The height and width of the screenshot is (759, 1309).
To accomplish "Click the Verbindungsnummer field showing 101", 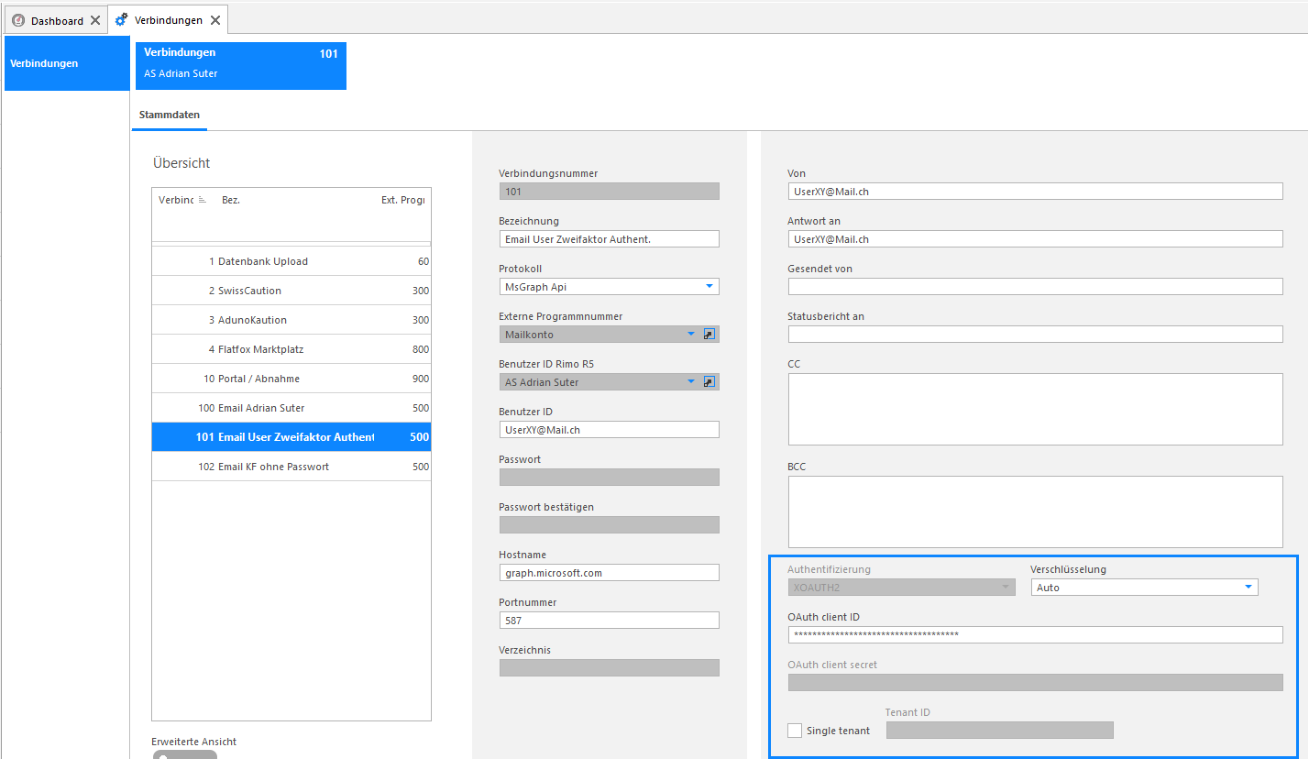I will coord(609,191).
